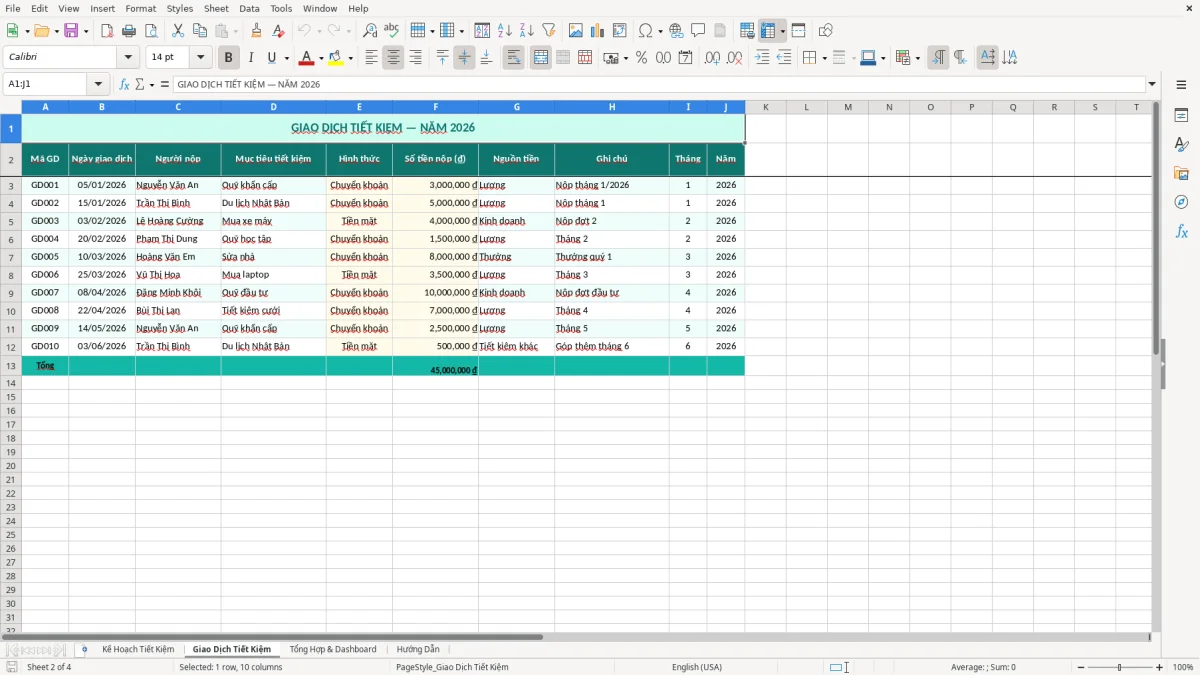The height and width of the screenshot is (675, 1200).
Task: Open Special Character omega icon
Action: coord(646,31)
